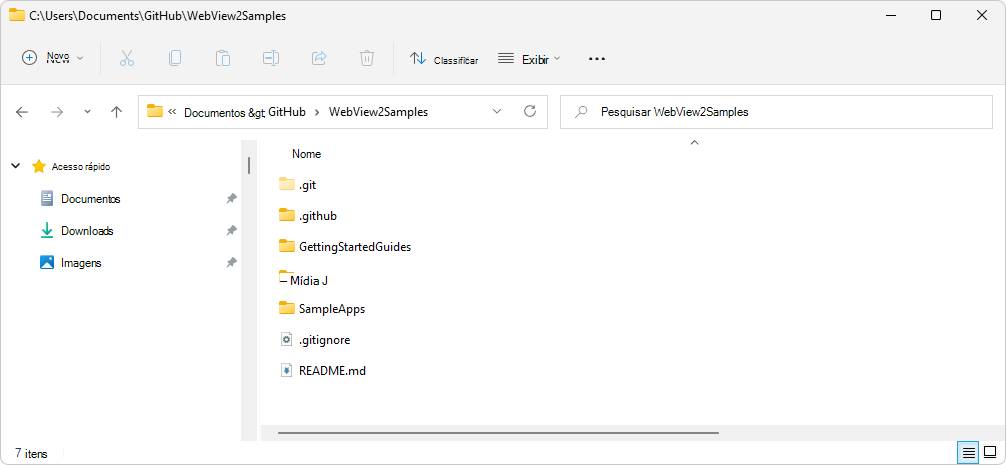
Task: Switch to Large icons view
Action: 990,453
